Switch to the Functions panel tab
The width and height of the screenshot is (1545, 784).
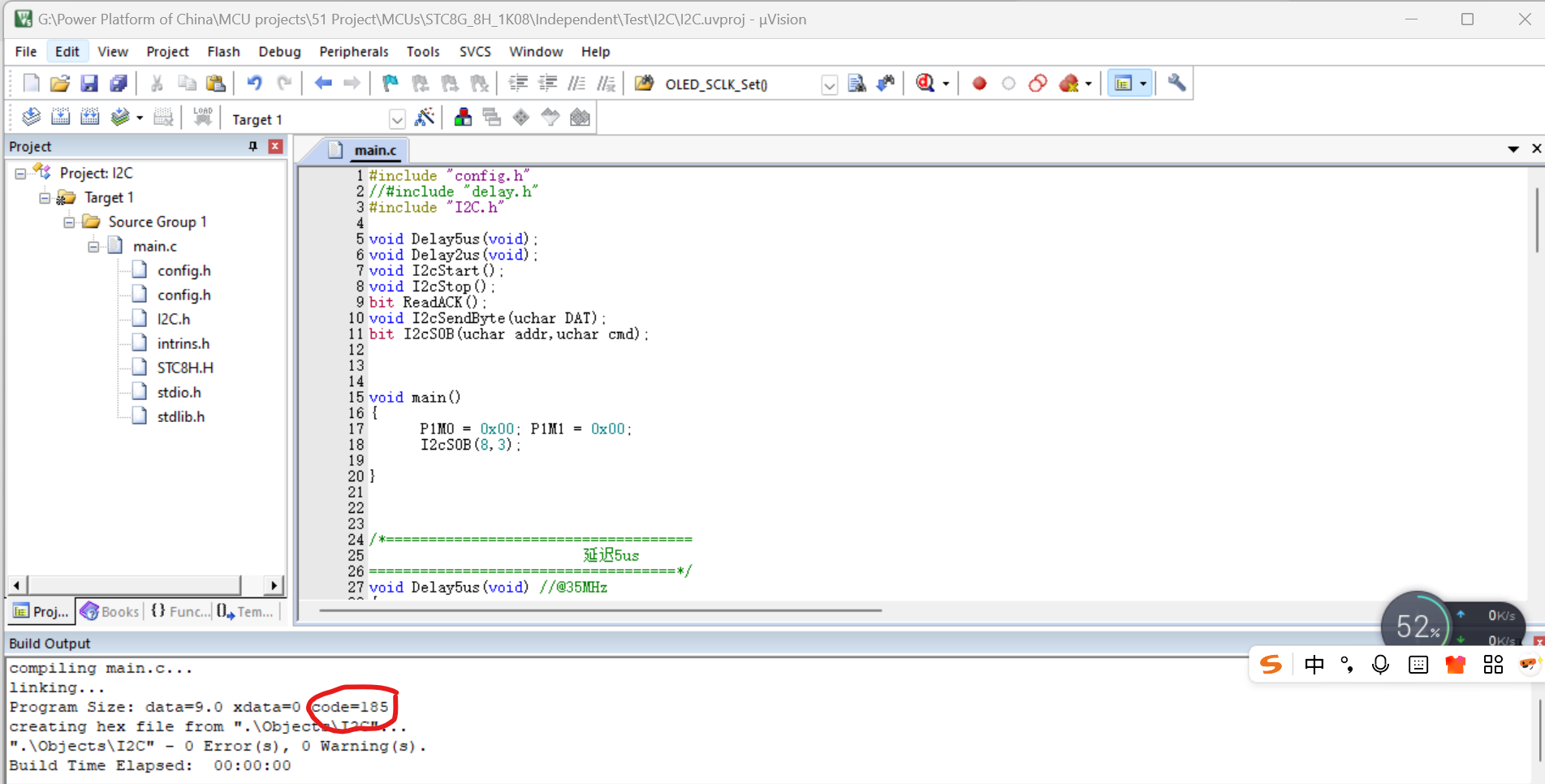(179, 612)
